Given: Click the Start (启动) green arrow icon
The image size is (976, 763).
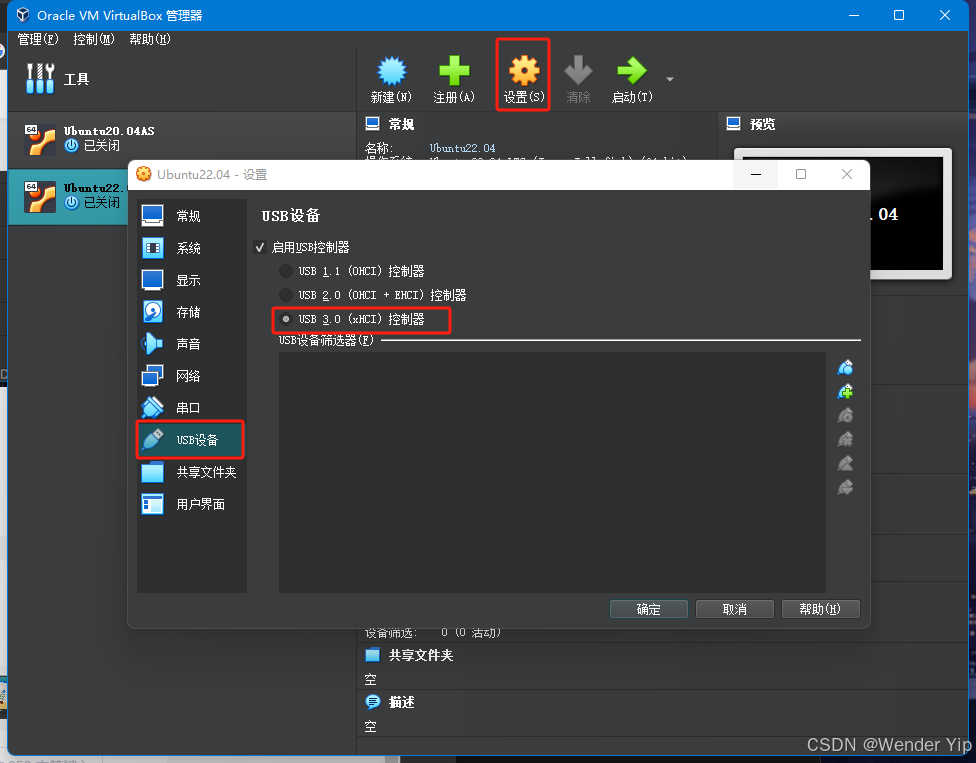Looking at the screenshot, I should click(632, 70).
